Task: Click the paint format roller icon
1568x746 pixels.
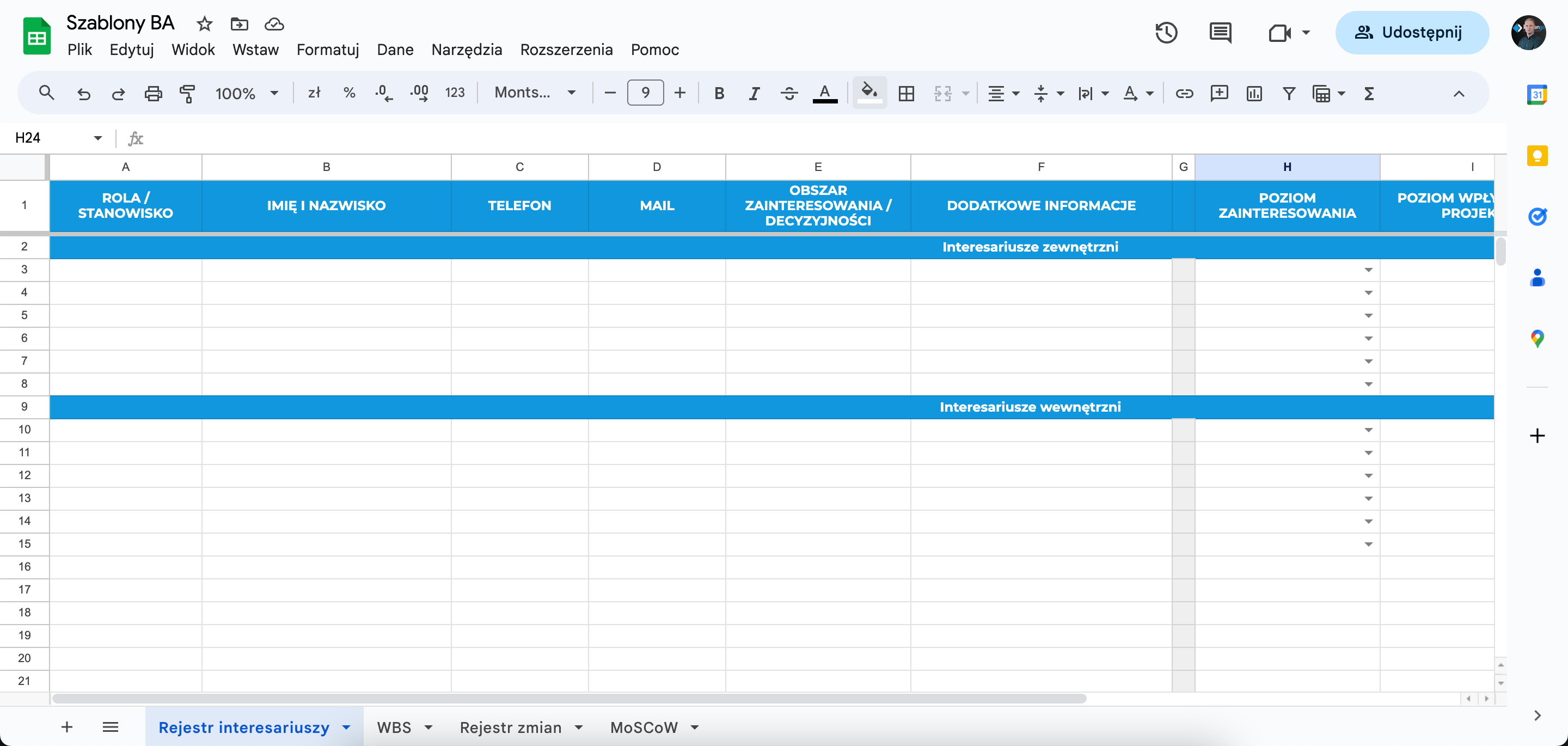Action: pyautogui.click(x=187, y=93)
